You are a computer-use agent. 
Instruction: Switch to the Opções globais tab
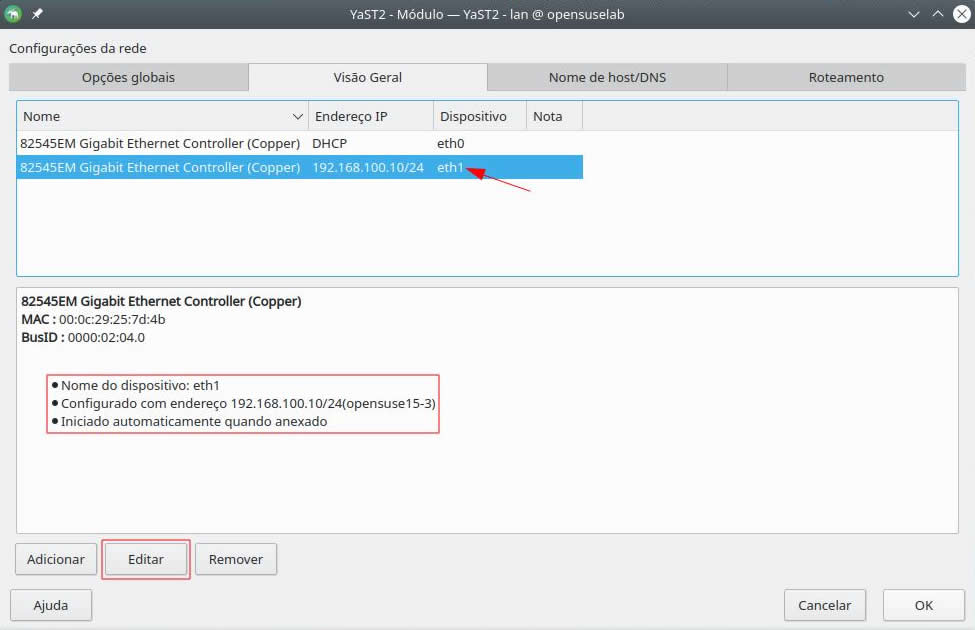(128, 77)
